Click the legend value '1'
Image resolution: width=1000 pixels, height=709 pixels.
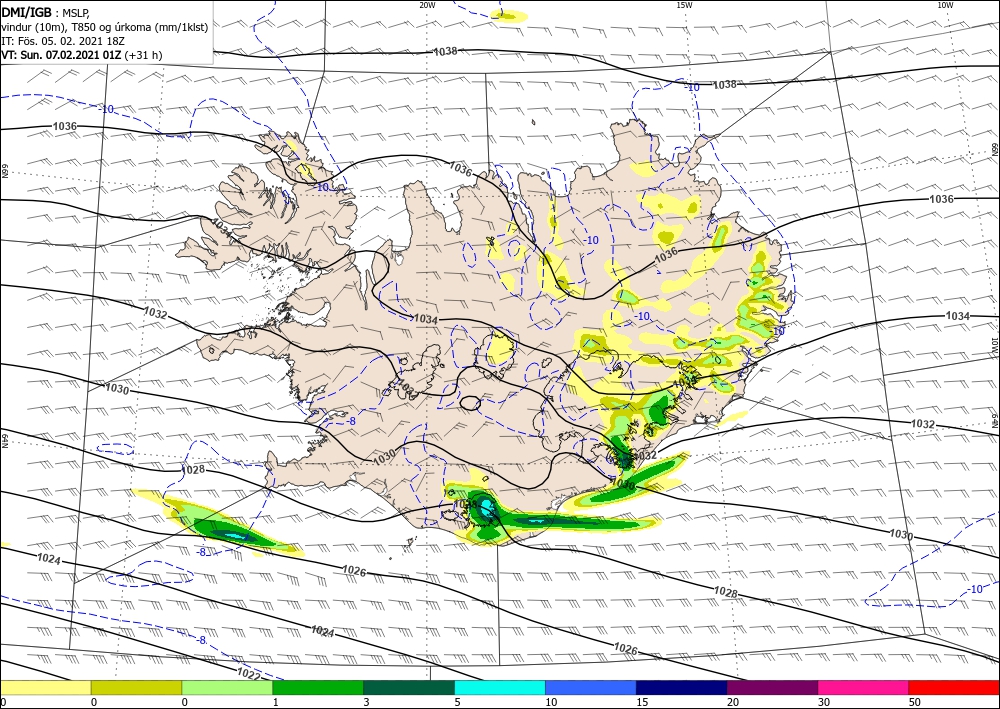276,702
